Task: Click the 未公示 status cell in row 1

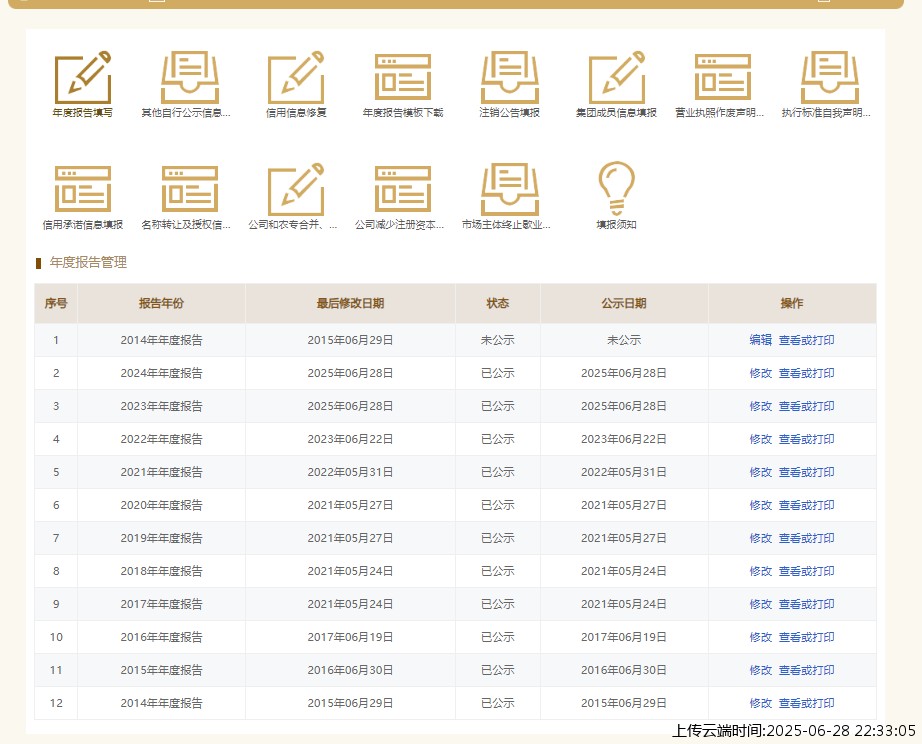Action: click(x=497, y=340)
